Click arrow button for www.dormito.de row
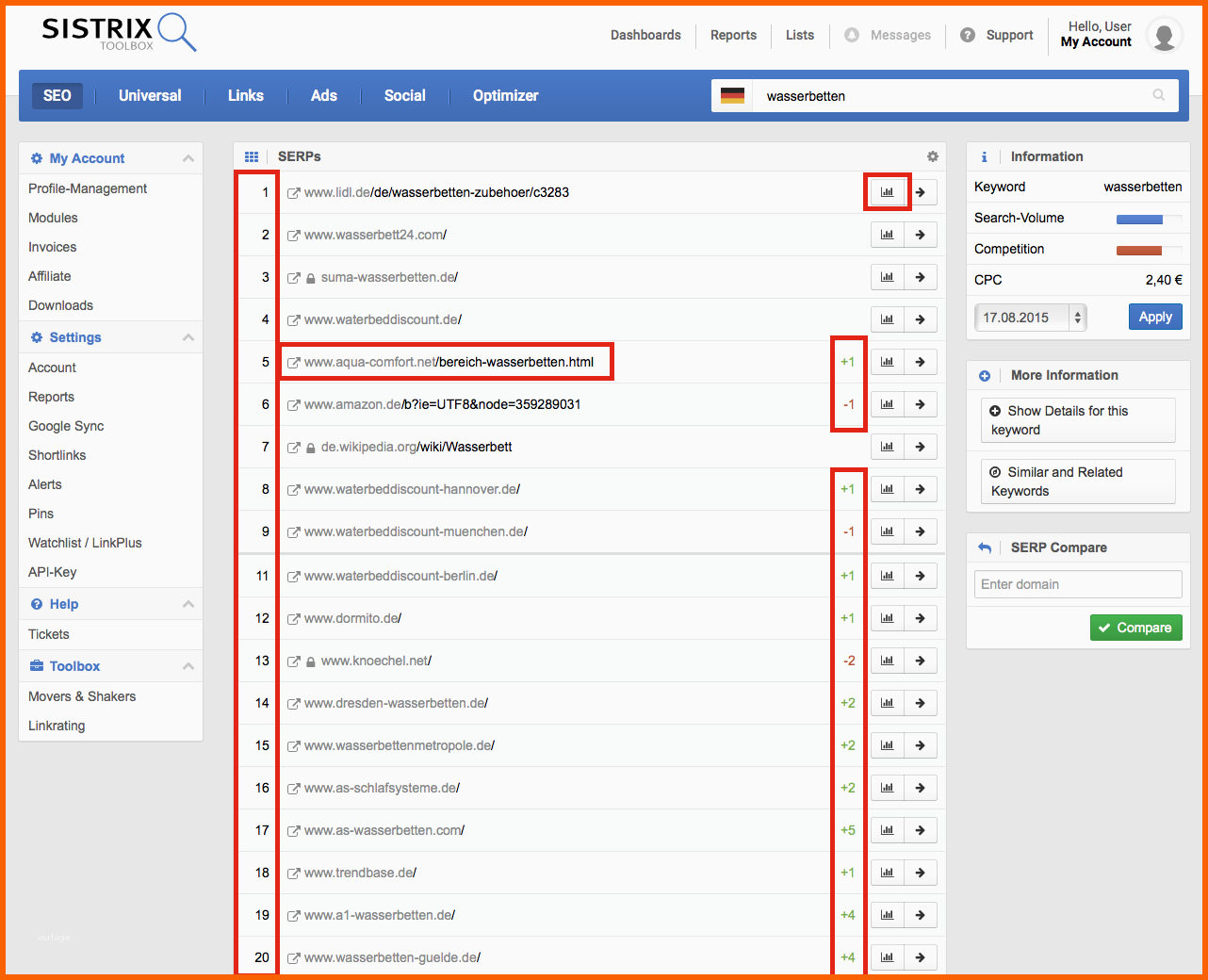1208x980 pixels. pyautogui.click(x=921, y=618)
